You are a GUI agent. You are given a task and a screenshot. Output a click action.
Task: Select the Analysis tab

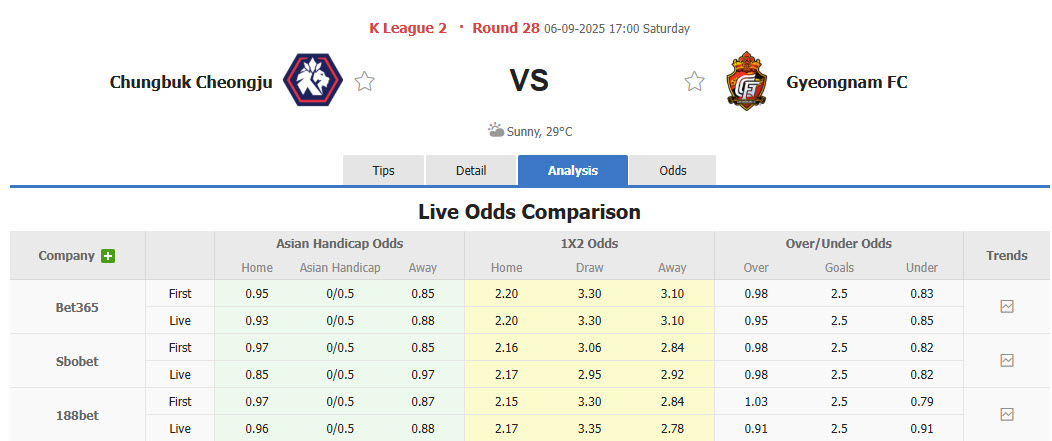[573, 171]
